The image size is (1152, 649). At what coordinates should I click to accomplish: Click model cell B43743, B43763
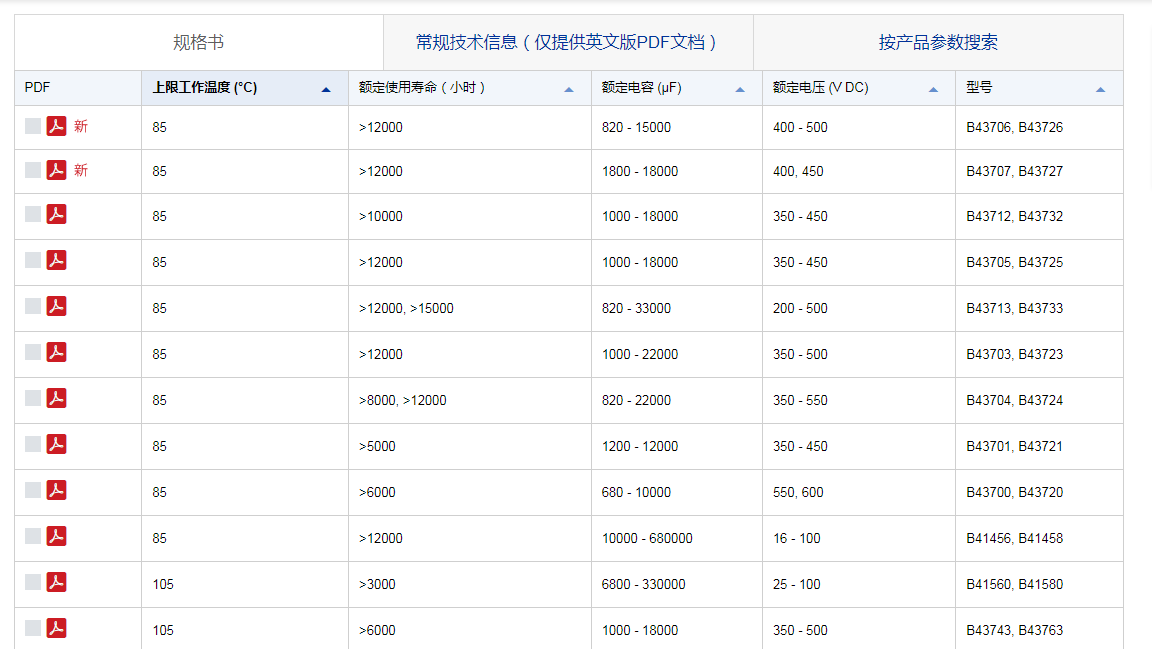coord(1014,630)
